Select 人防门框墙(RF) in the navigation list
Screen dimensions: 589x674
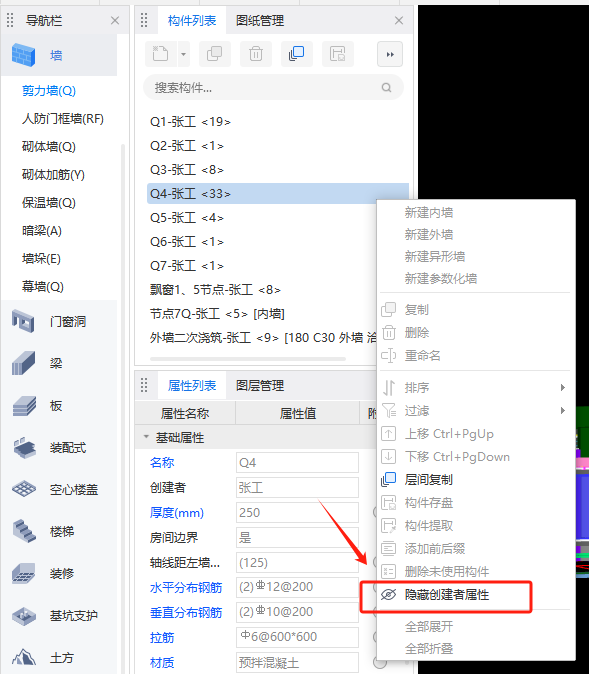(63, 119)
